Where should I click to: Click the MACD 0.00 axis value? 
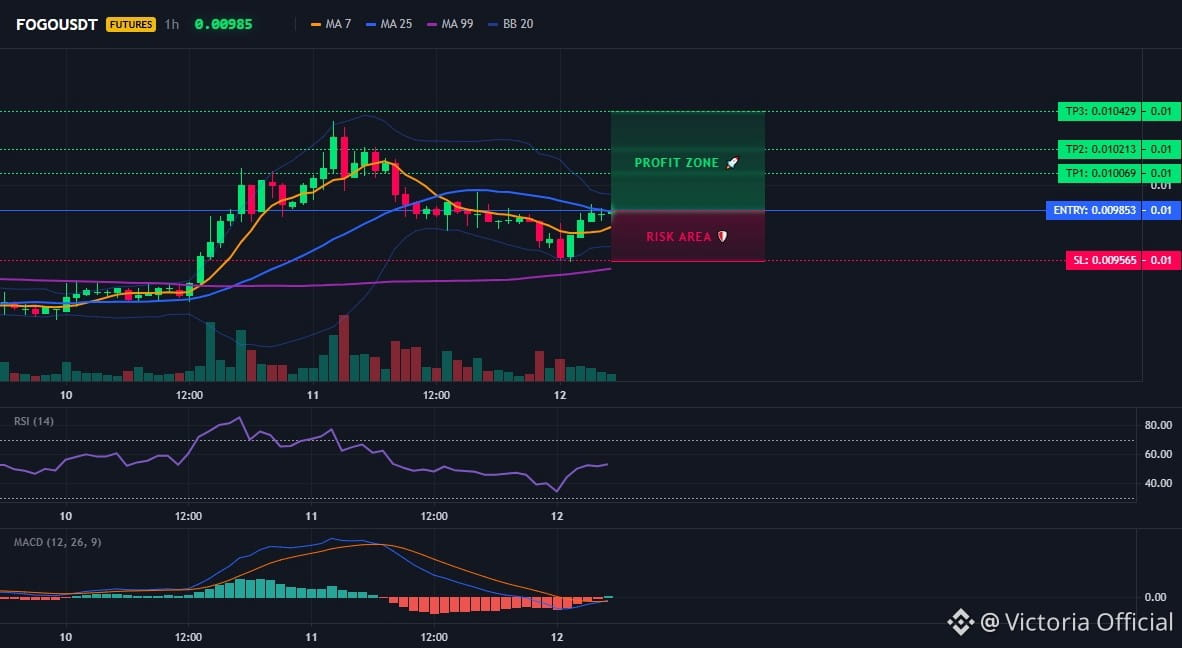[1156, 597]
